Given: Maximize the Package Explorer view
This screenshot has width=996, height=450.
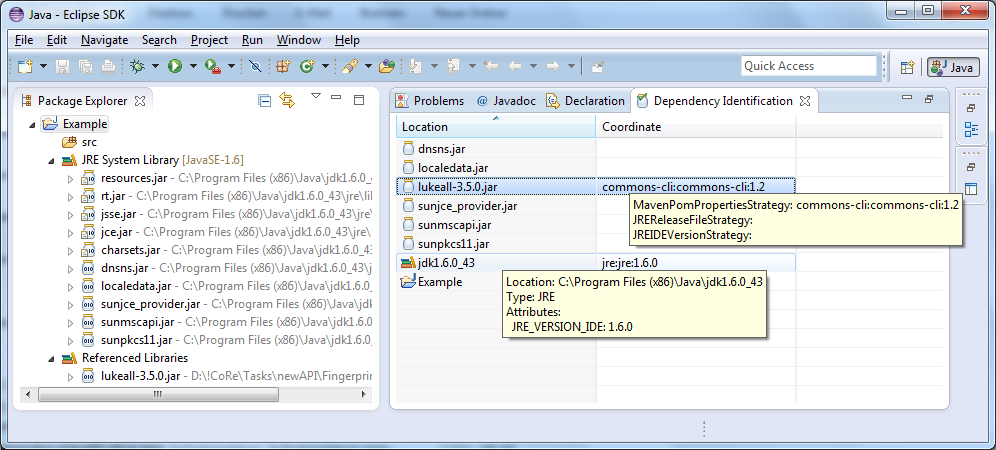Looking at the screenshot, I should click(359, 100).
